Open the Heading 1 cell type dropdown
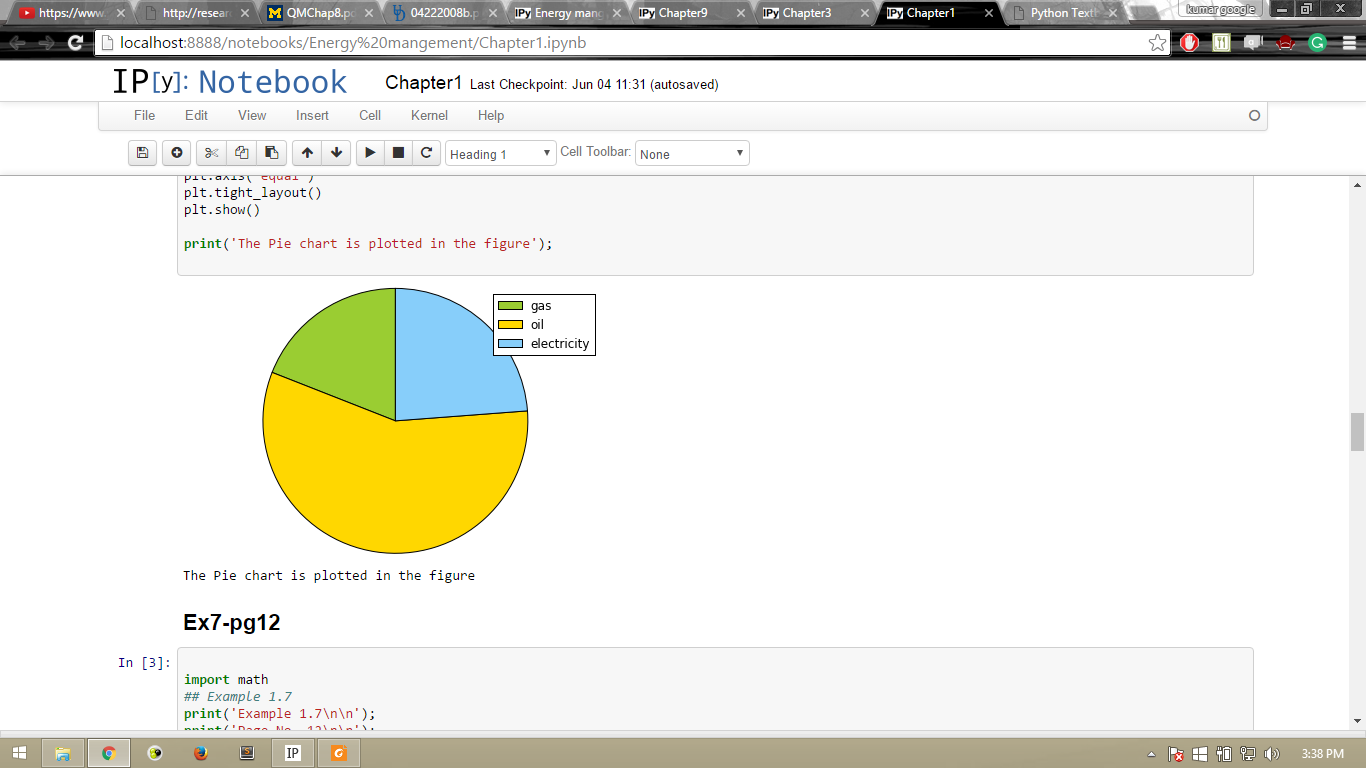The width and height of the screenshot is (1366, 768). click(500, 154)
